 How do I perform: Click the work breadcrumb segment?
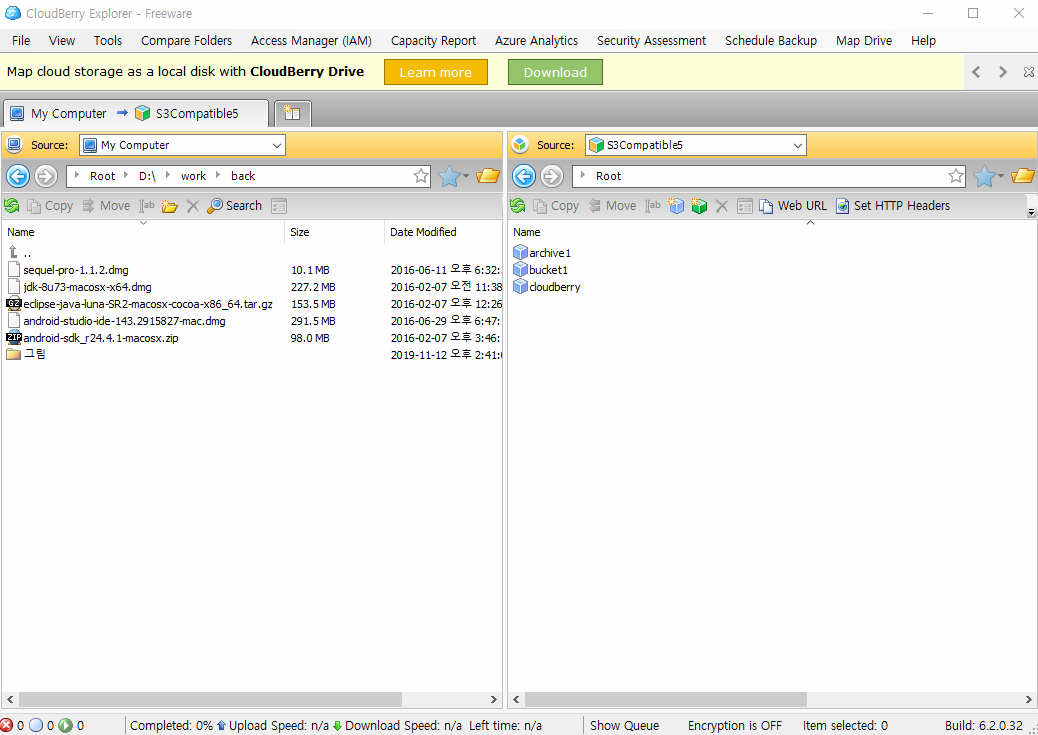click(x=193, y=176)
